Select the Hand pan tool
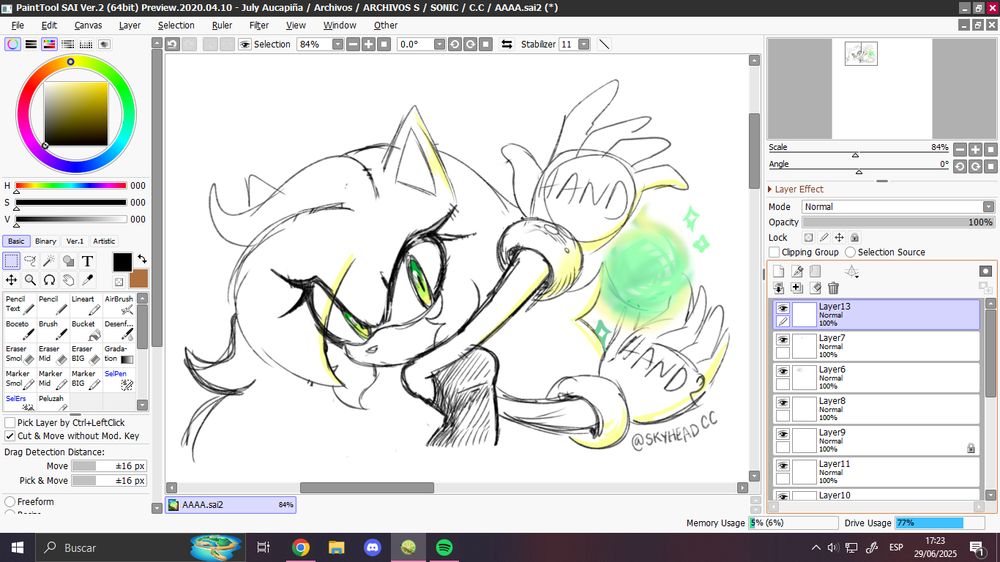This screenshot has width=1000, height=562. click(x=68, y=280)
